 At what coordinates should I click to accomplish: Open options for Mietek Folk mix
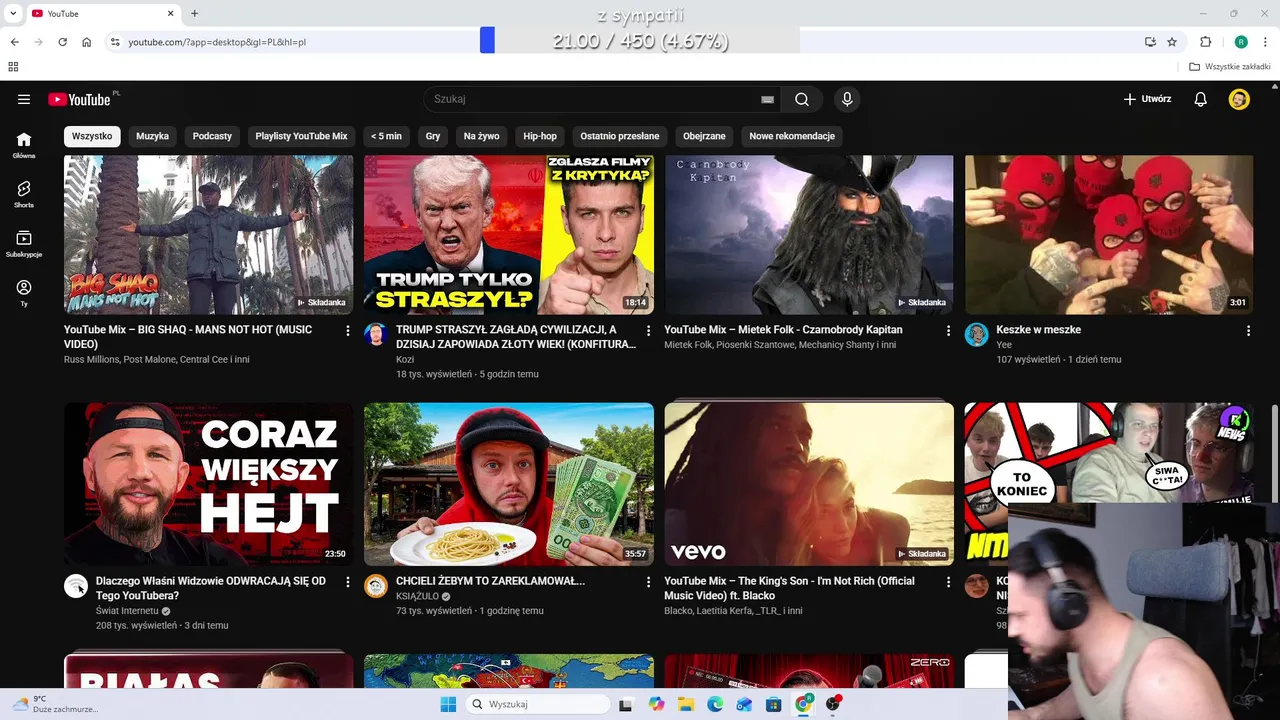coord(948,330)
